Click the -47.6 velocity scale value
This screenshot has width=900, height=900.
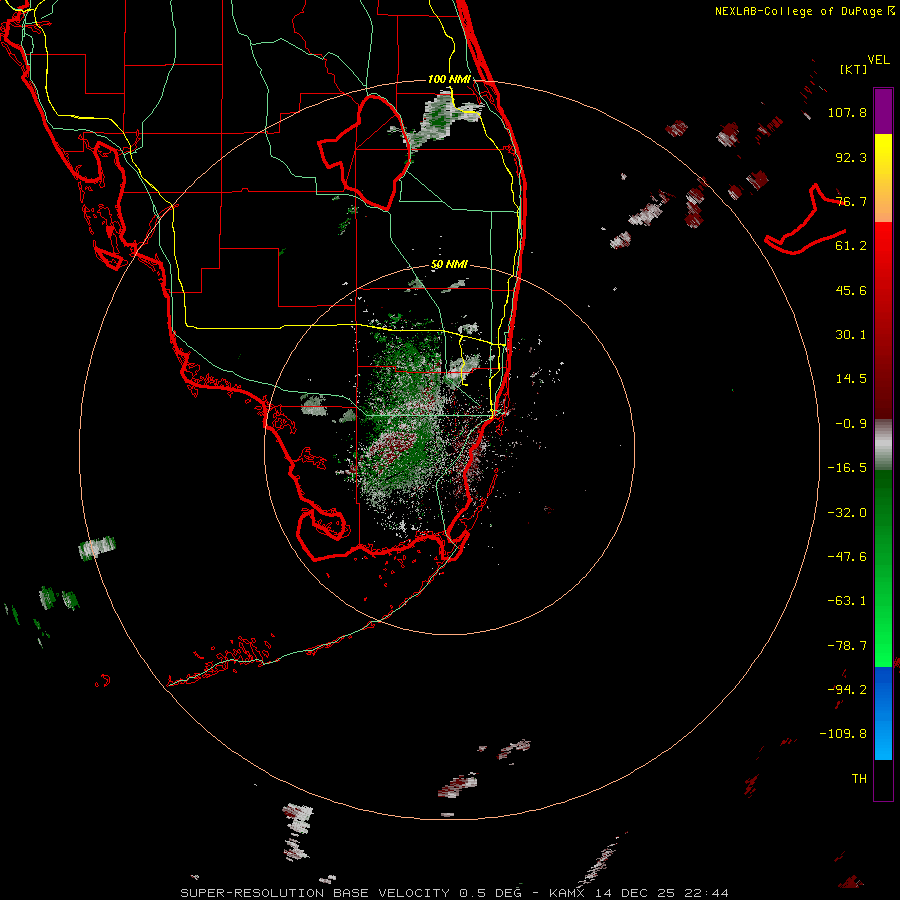coord(847,557)
